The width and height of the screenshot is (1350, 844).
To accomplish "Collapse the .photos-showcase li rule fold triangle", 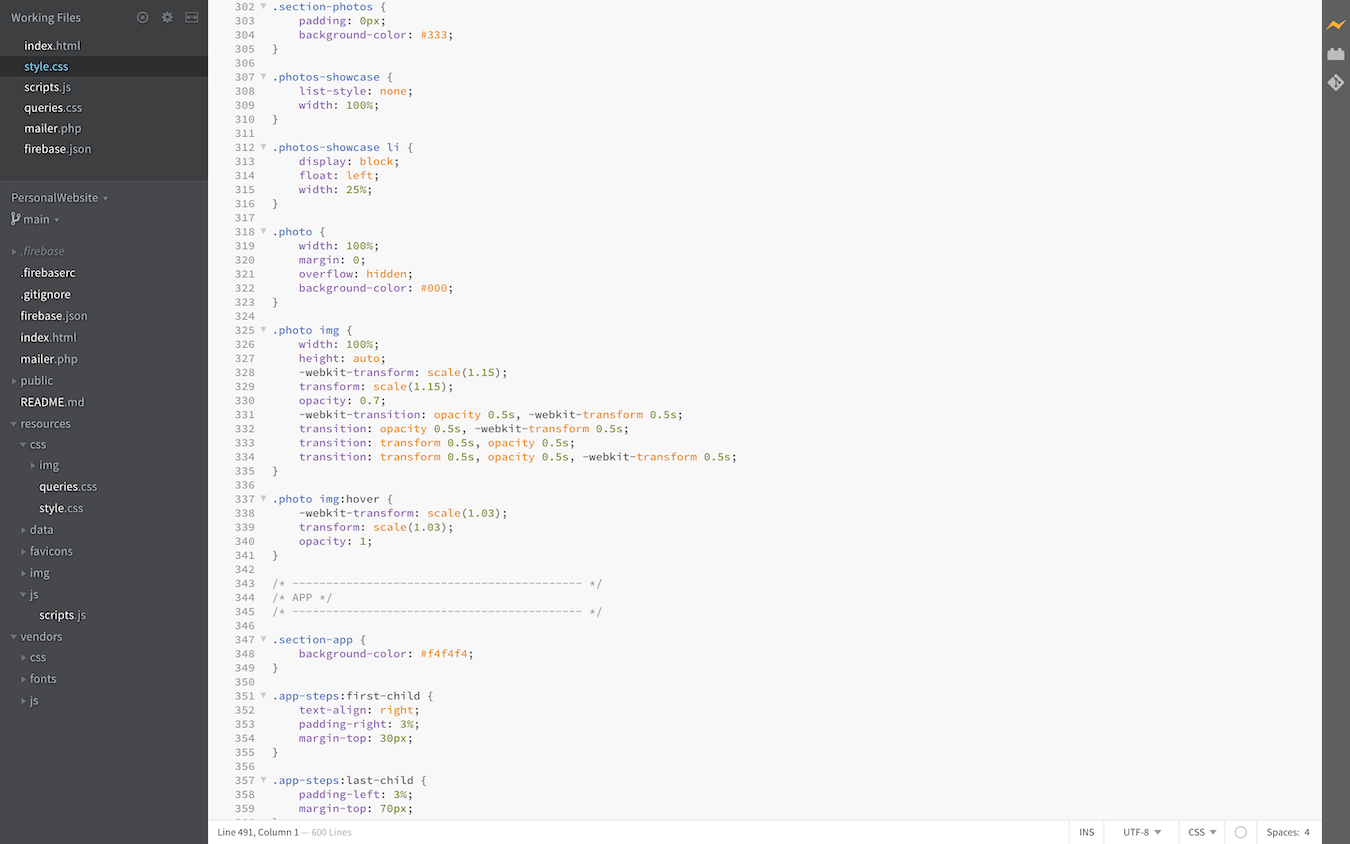I will [263, 147].
